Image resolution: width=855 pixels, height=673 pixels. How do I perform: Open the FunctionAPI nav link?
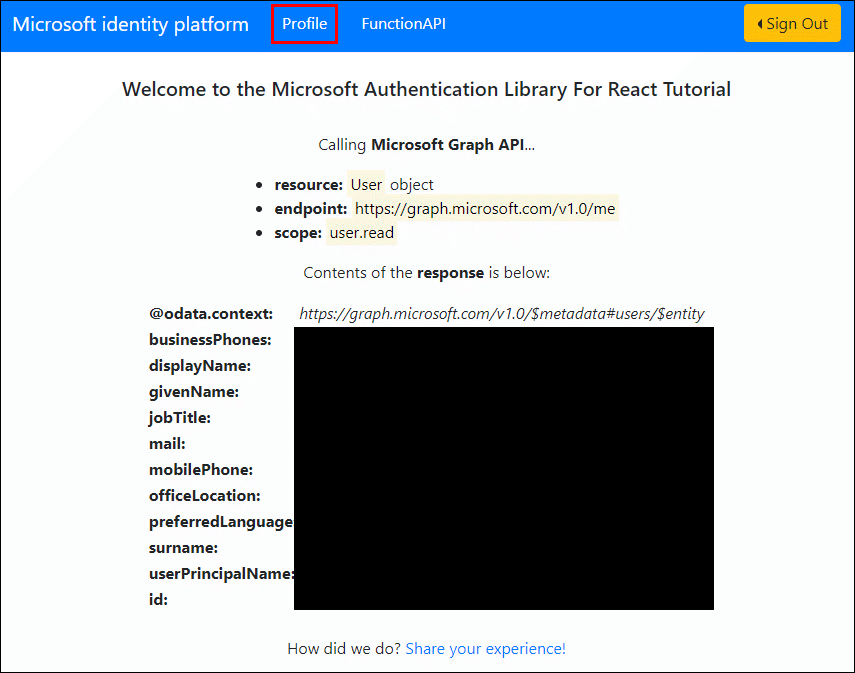click(404, 24)
